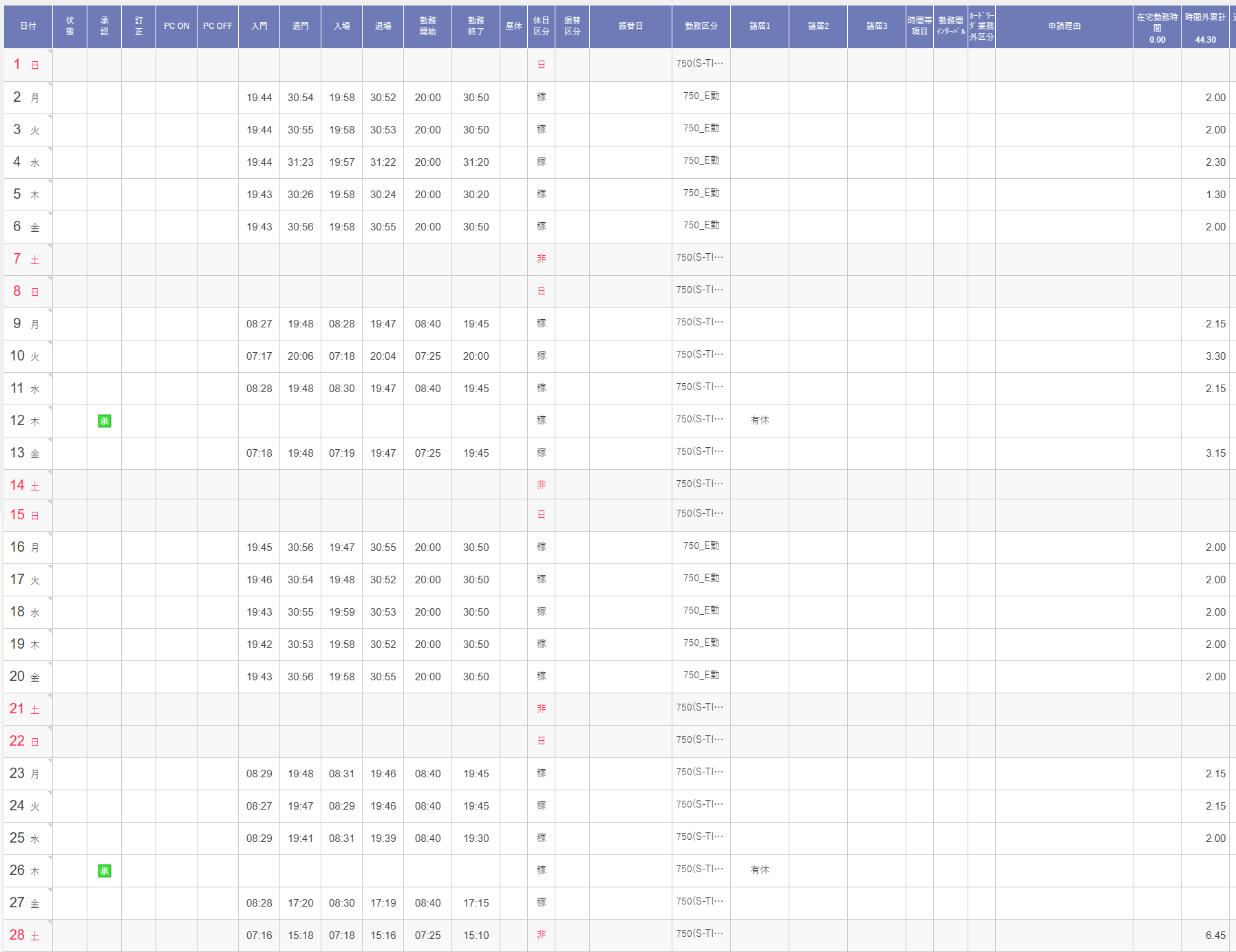Viewport: 1236px width, 952px height.
Task: Click the green 承 approval icon on day 12
Action: (105, 421)
